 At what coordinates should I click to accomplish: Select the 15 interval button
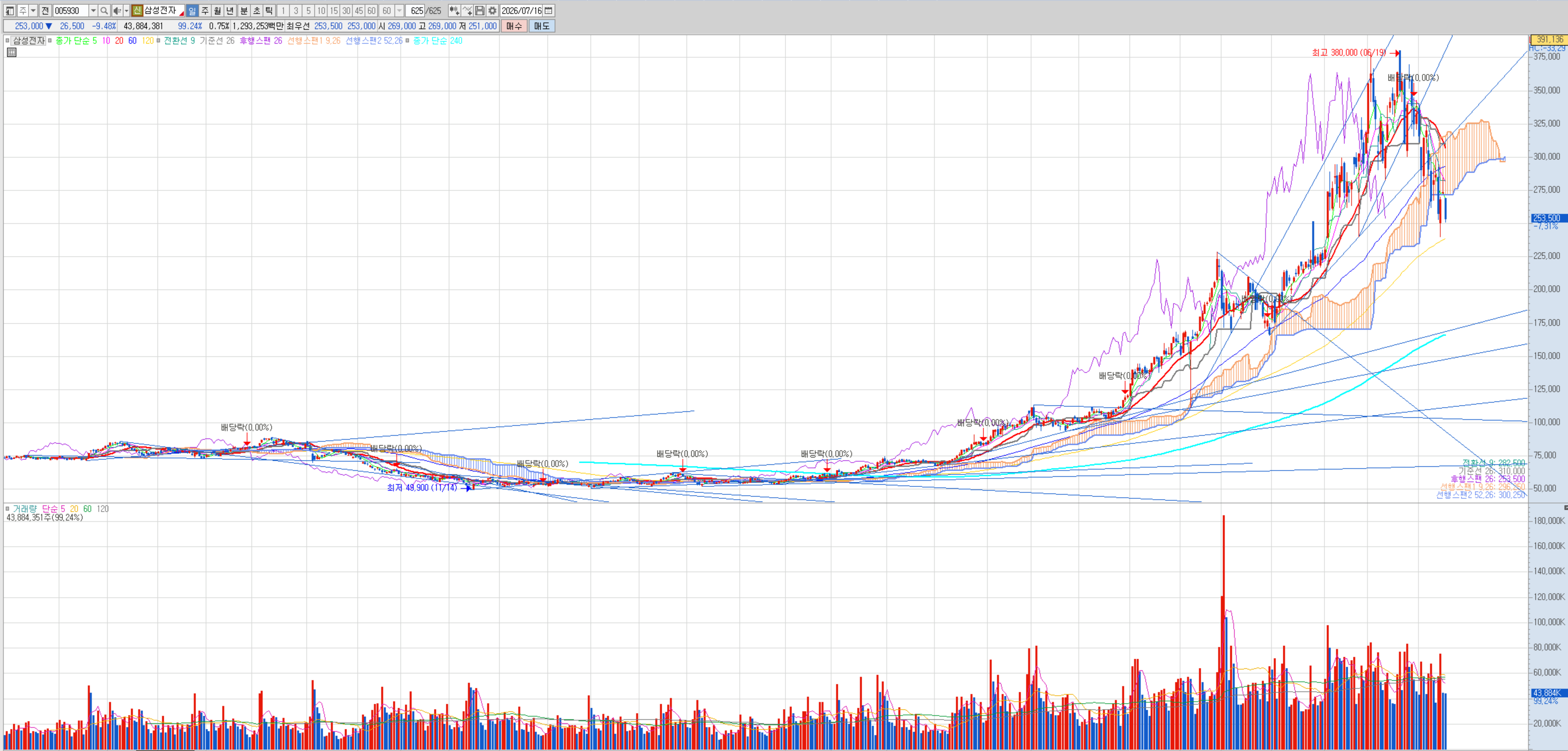(x=334, y=11)
